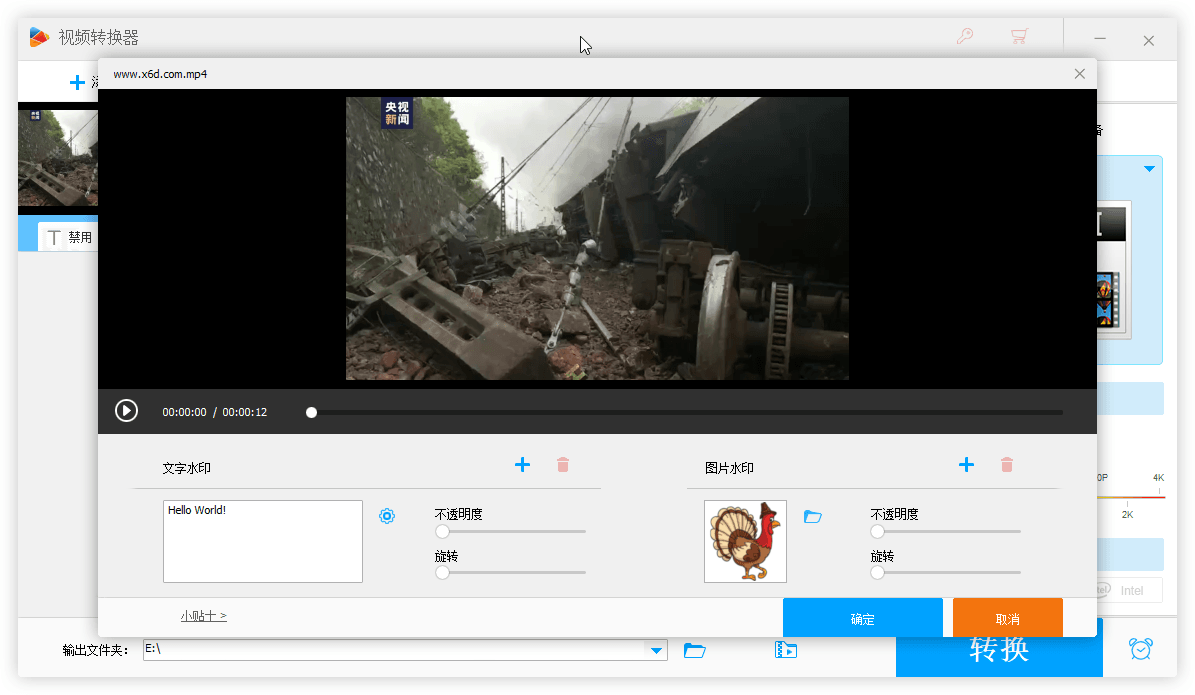1195x695 pixels.
Task: Add another image watermark using the plus icon
Action: click(966, 464)
